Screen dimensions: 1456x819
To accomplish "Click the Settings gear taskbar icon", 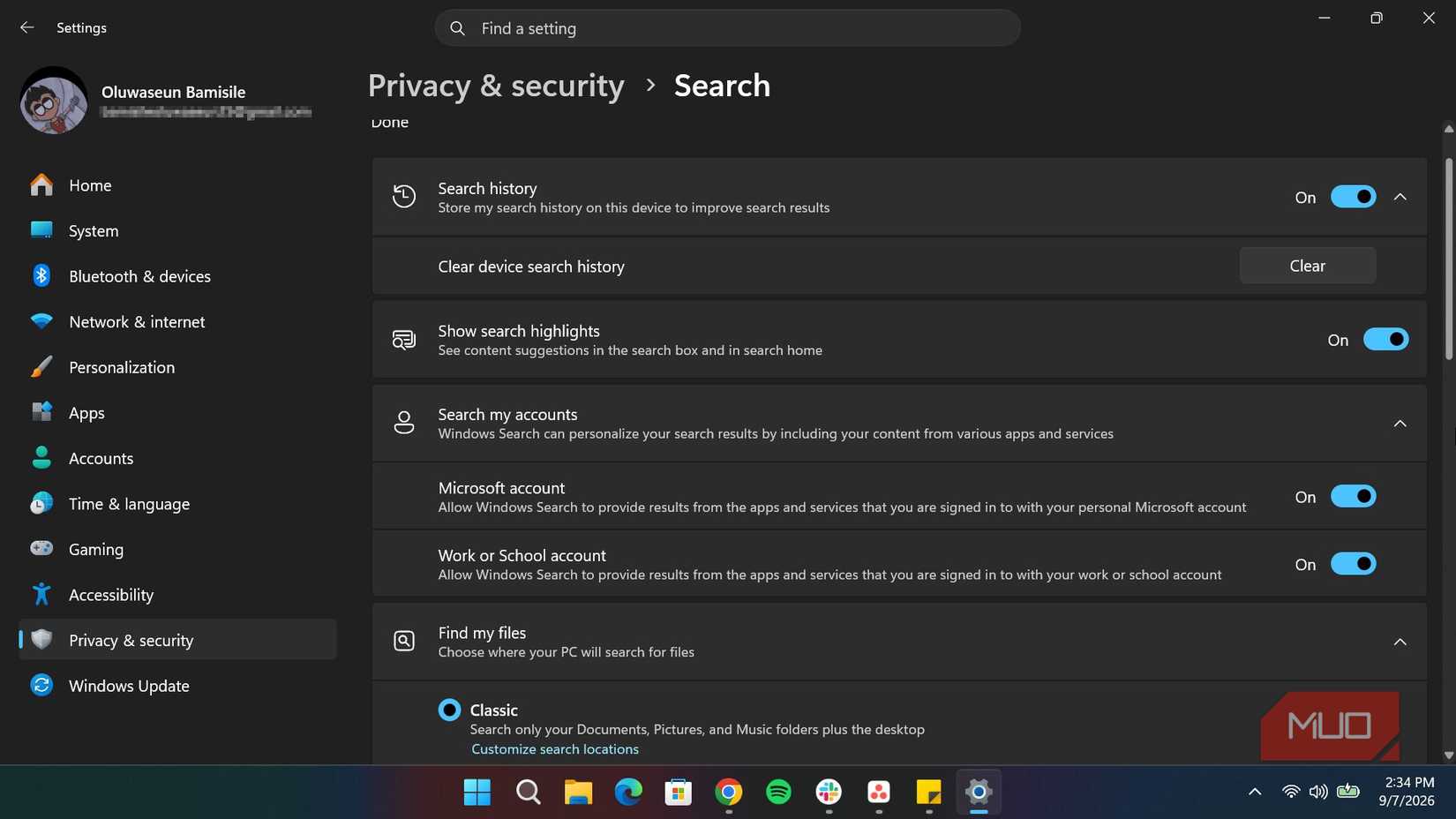I will (979, 793).
